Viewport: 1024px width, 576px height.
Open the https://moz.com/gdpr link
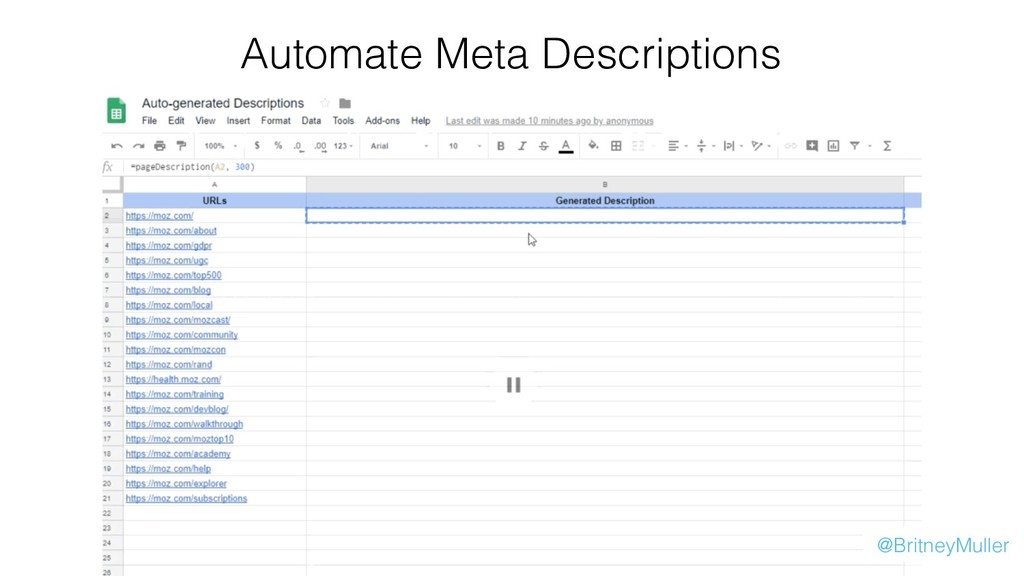168,246
